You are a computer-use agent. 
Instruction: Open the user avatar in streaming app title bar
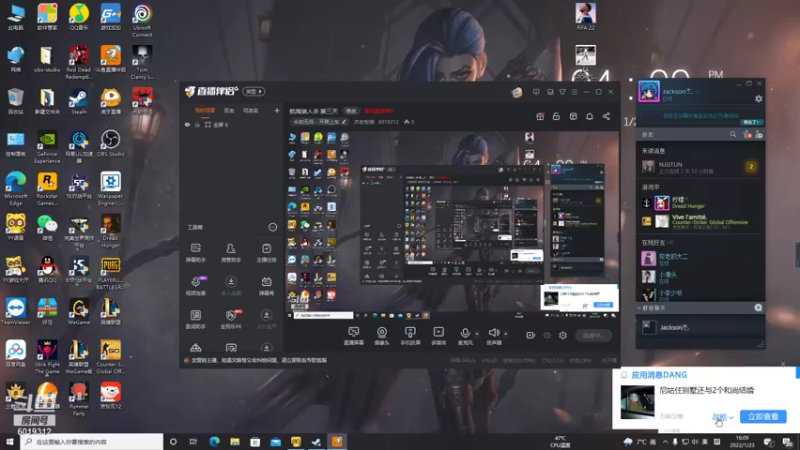[517, 92]
